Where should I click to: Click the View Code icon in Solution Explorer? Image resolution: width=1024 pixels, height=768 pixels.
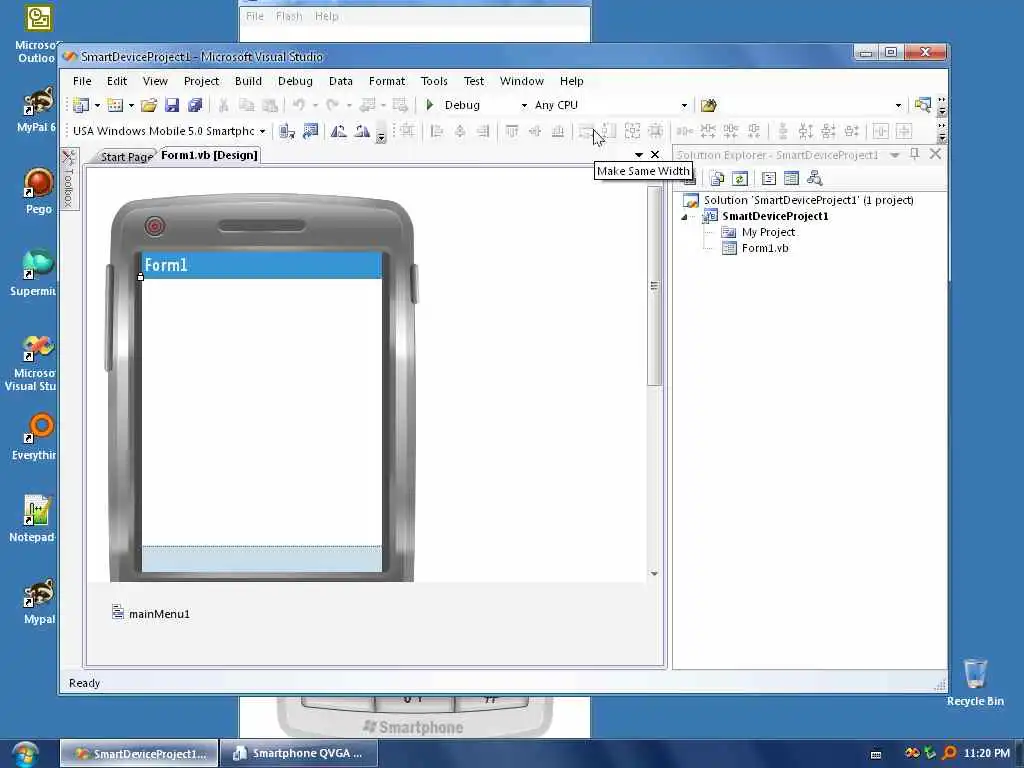(x=769, y=178)
